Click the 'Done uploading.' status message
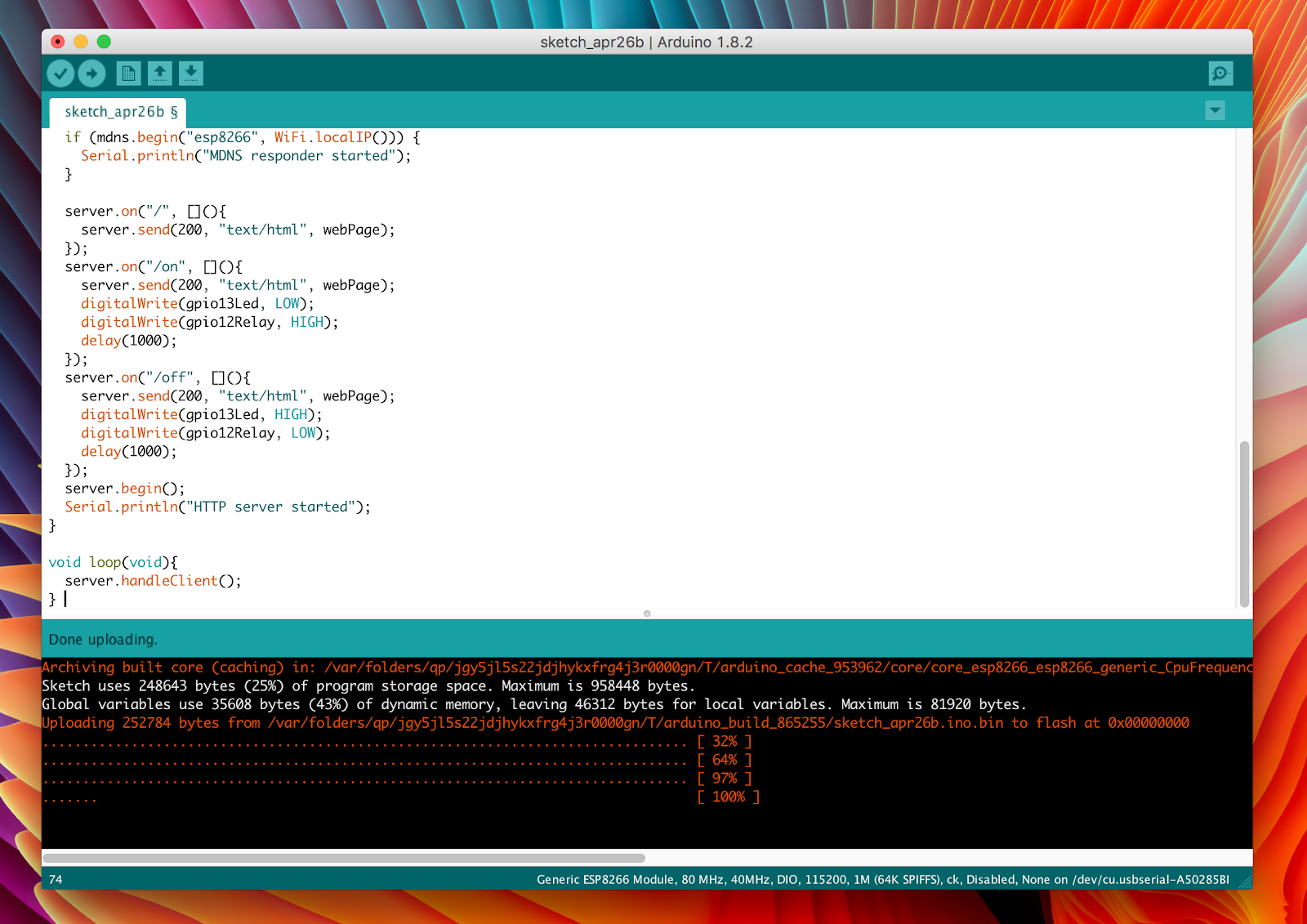 (103, 640)
